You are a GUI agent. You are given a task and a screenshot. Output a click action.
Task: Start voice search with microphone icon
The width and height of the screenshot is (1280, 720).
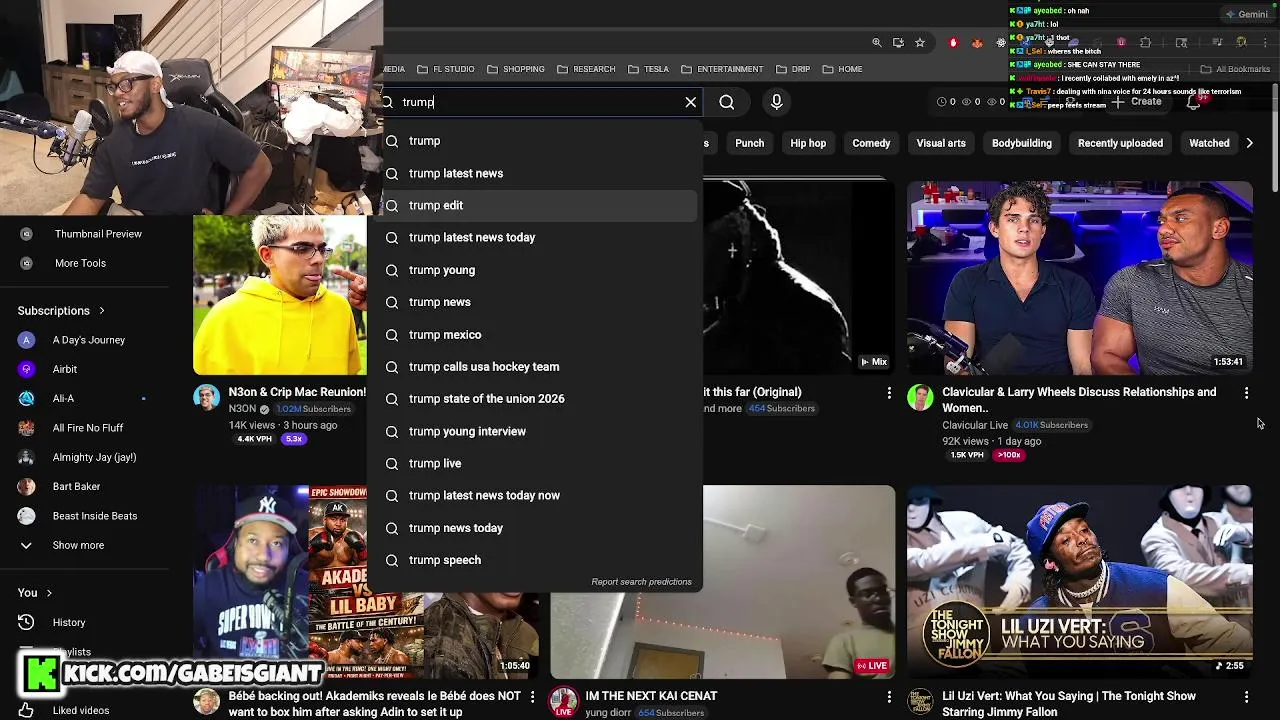pos(777,102)
